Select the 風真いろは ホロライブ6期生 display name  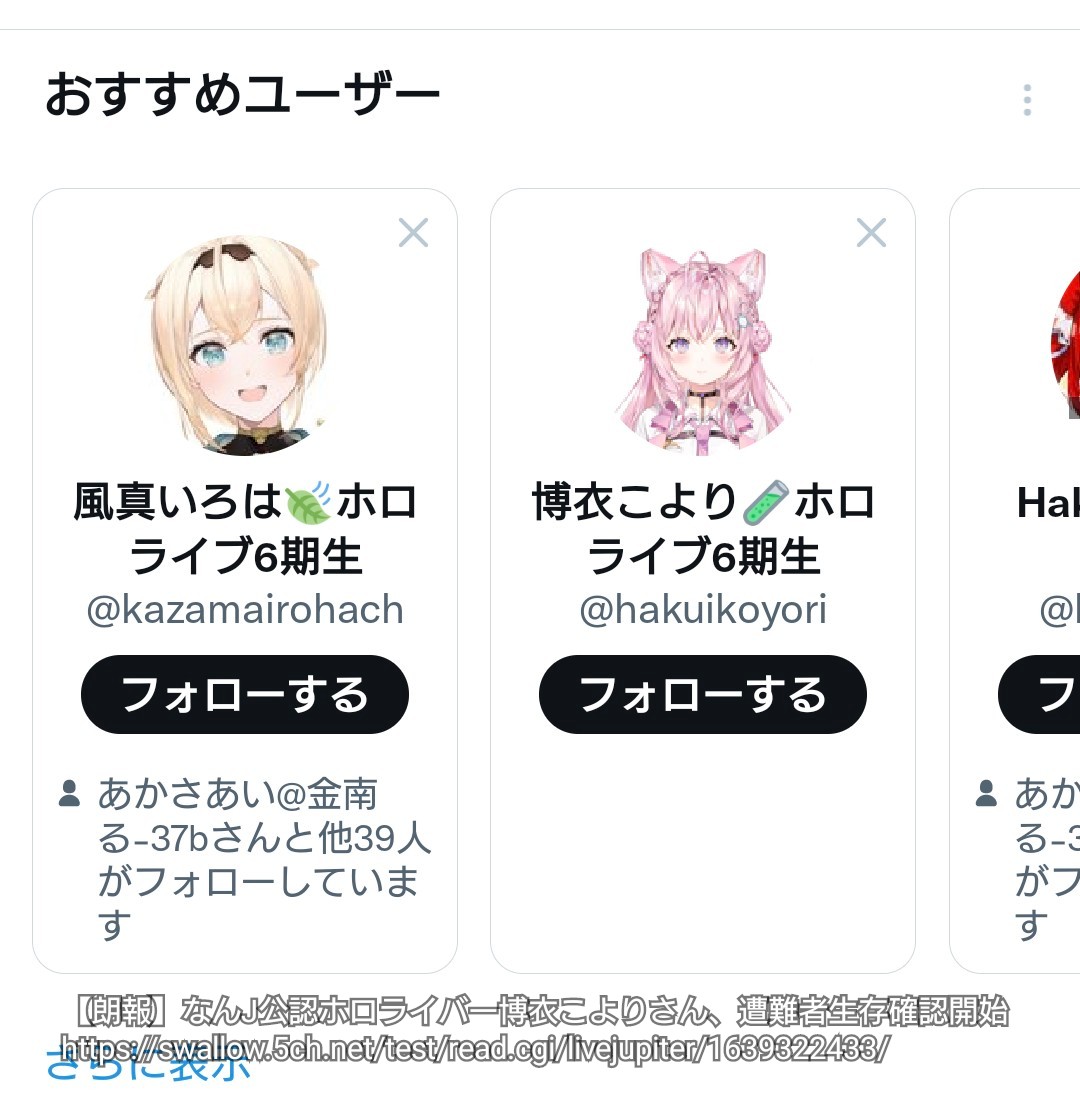[x=245, y=529]
